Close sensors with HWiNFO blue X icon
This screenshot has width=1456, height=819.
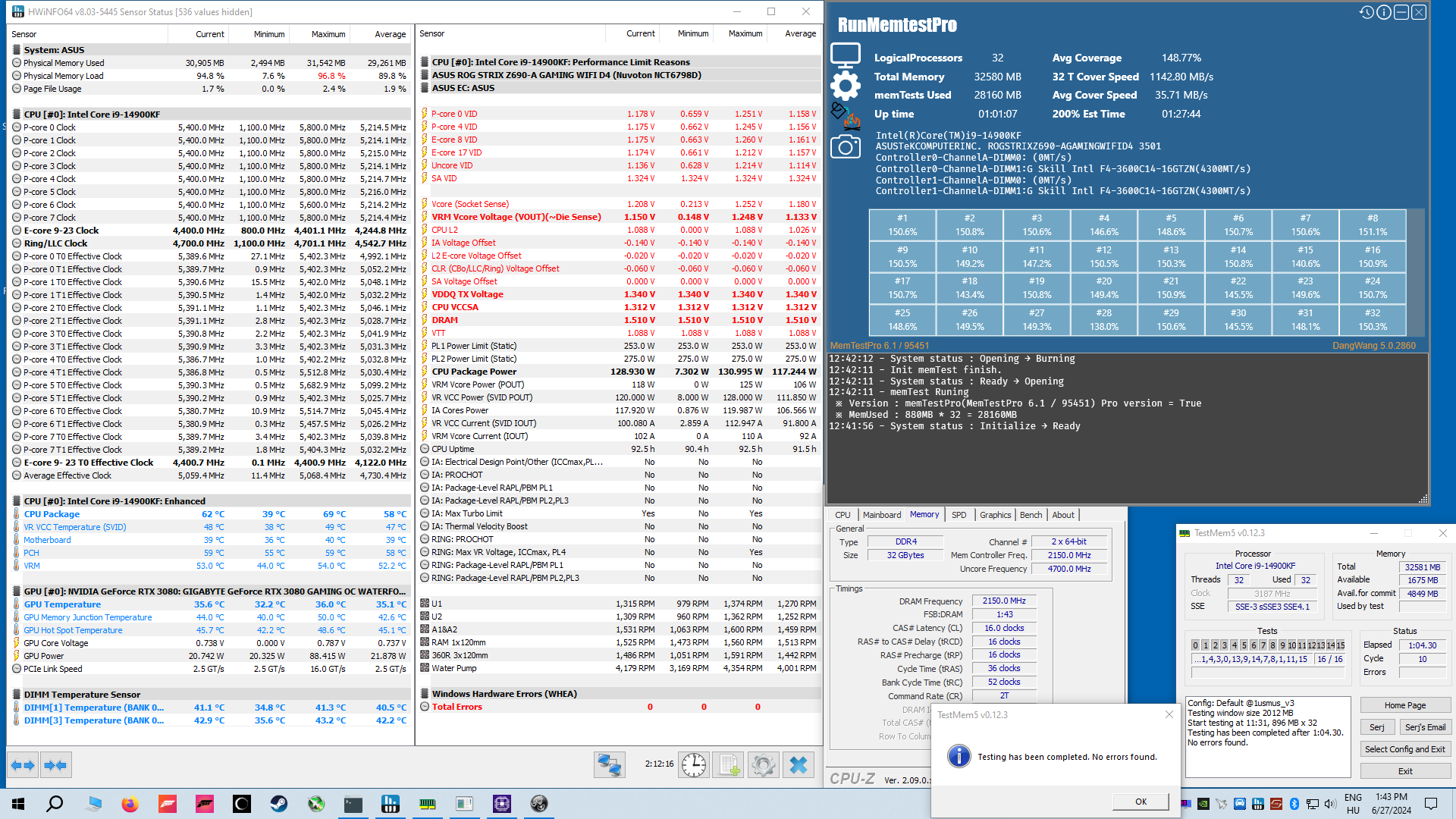(x=799, y=765)
